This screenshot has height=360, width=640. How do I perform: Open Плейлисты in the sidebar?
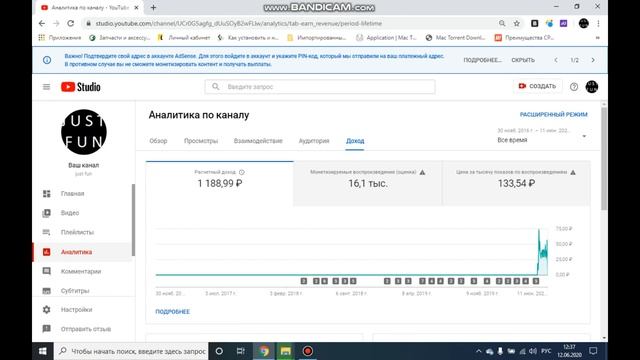click(77, 232)
